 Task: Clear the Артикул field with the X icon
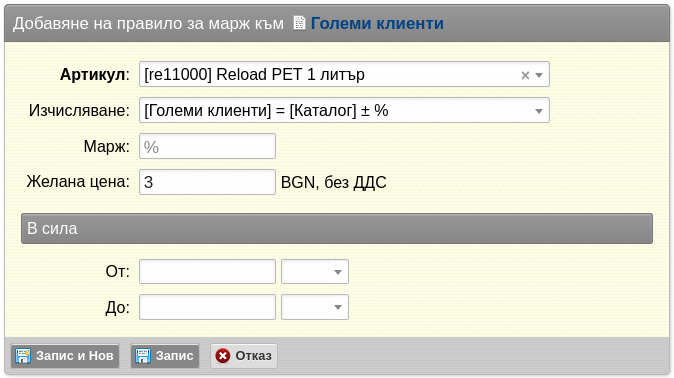tap(525, 75)
